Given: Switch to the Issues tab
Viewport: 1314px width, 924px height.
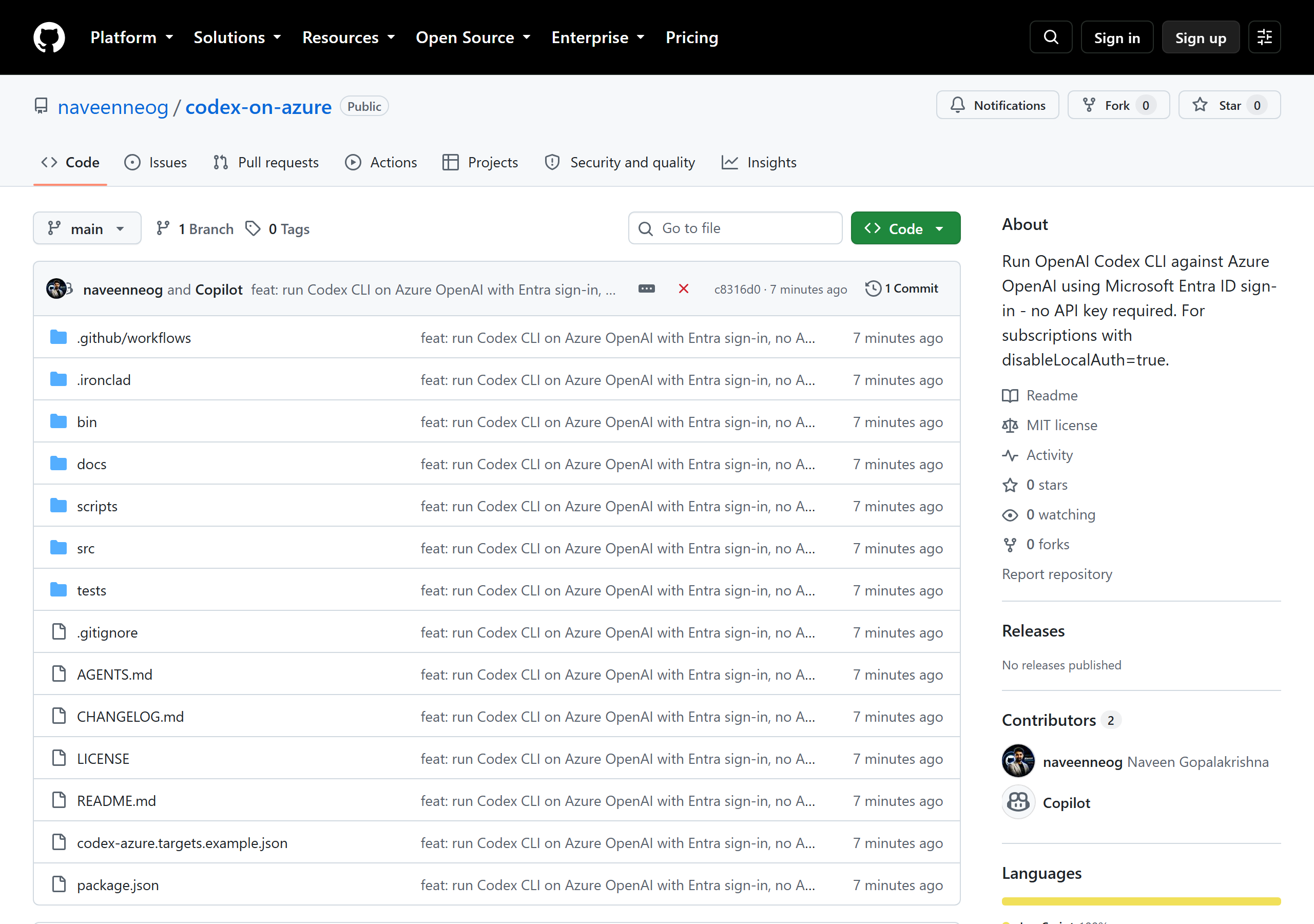Looking at the screenshot, I should coord(156,163).
